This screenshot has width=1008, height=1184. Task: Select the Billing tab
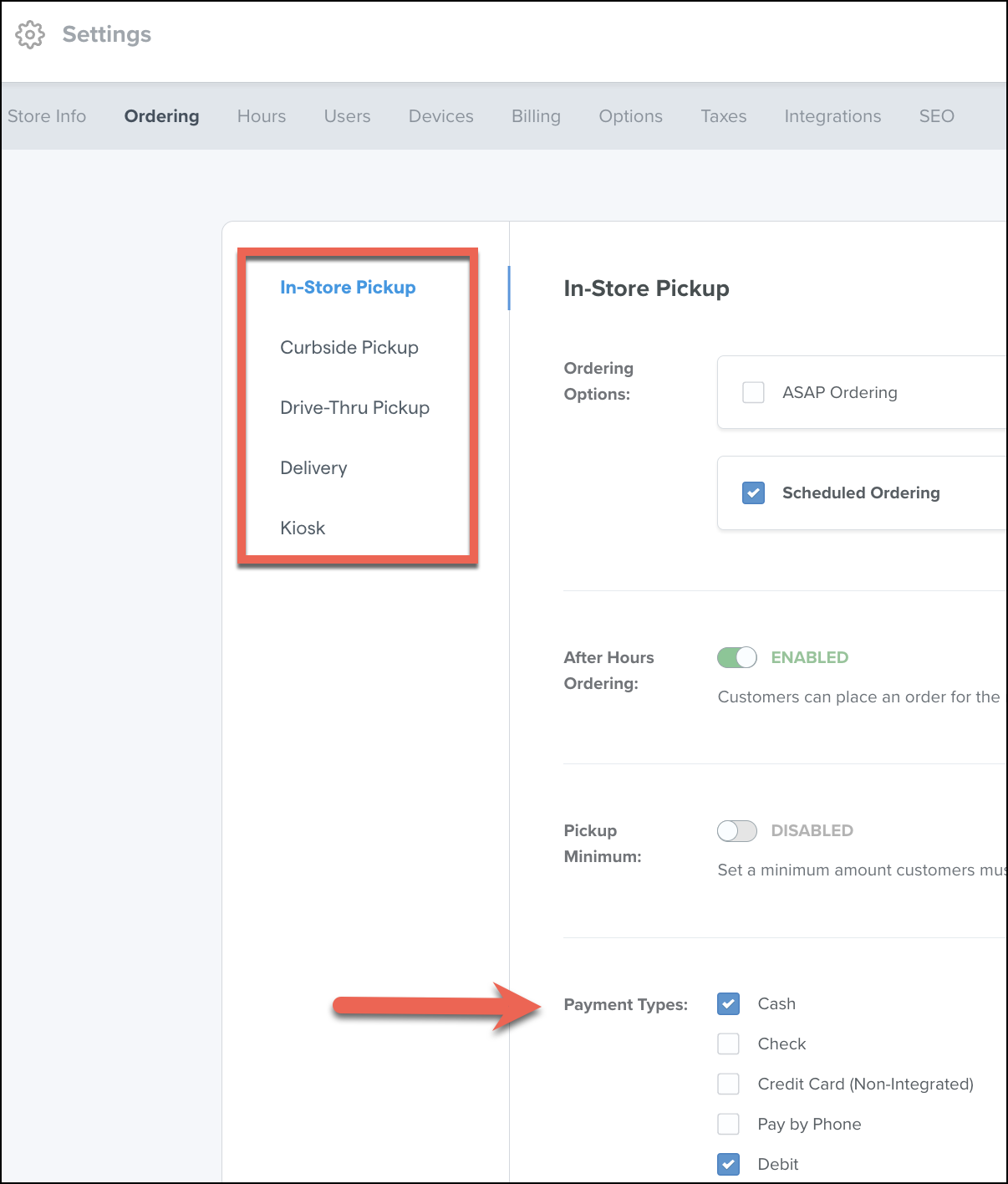[536, 116]
